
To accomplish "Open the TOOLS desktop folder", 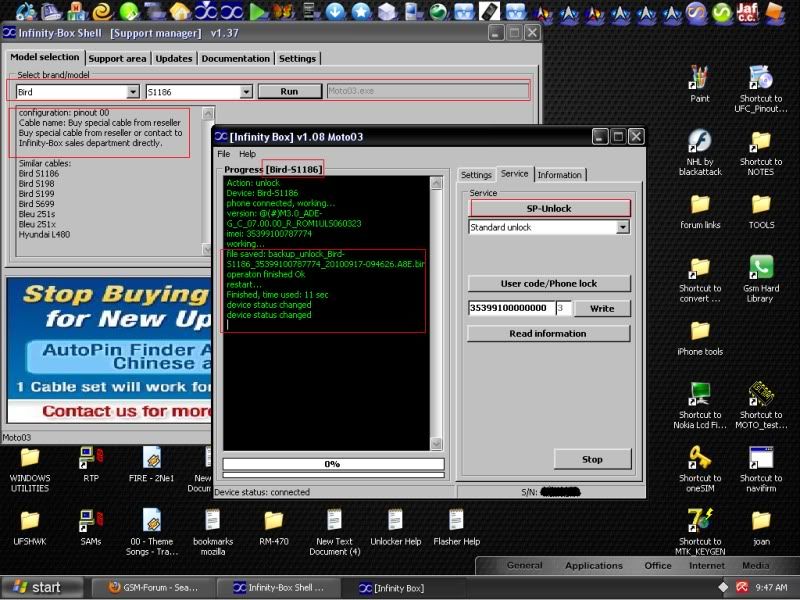I will pyautogui.click(x=761, y=211).
